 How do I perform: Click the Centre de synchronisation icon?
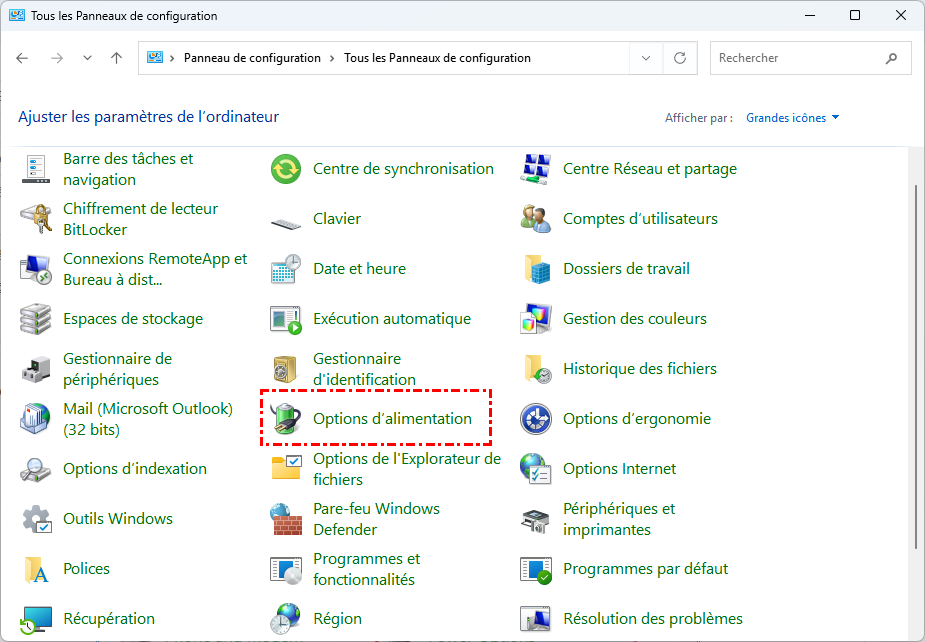tap(286, 169)
